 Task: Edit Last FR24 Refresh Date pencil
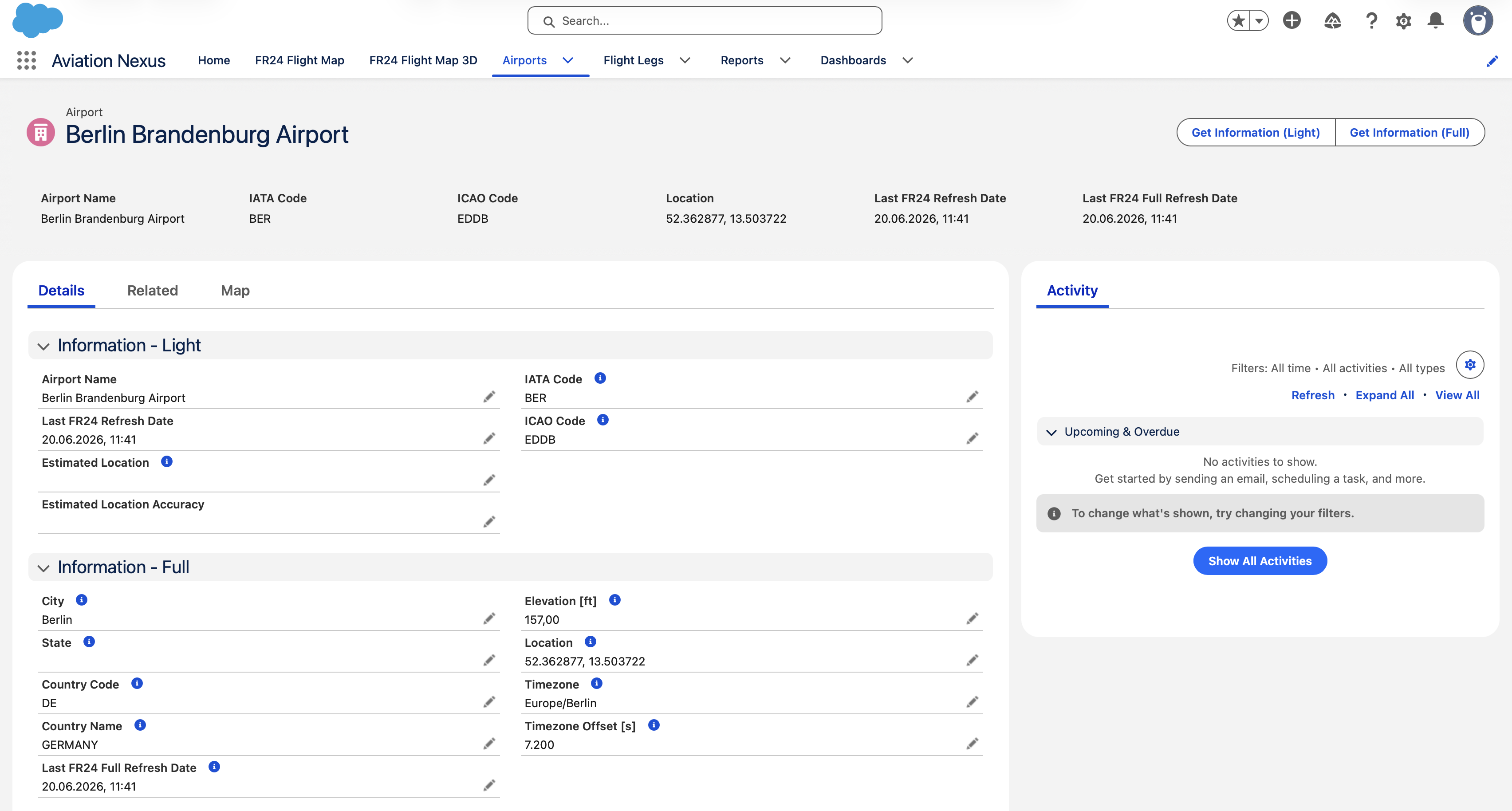coord(489,439)
